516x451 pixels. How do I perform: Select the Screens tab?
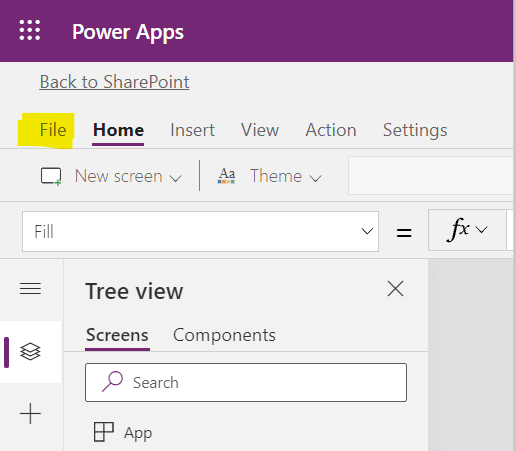[x=117, y=335]
